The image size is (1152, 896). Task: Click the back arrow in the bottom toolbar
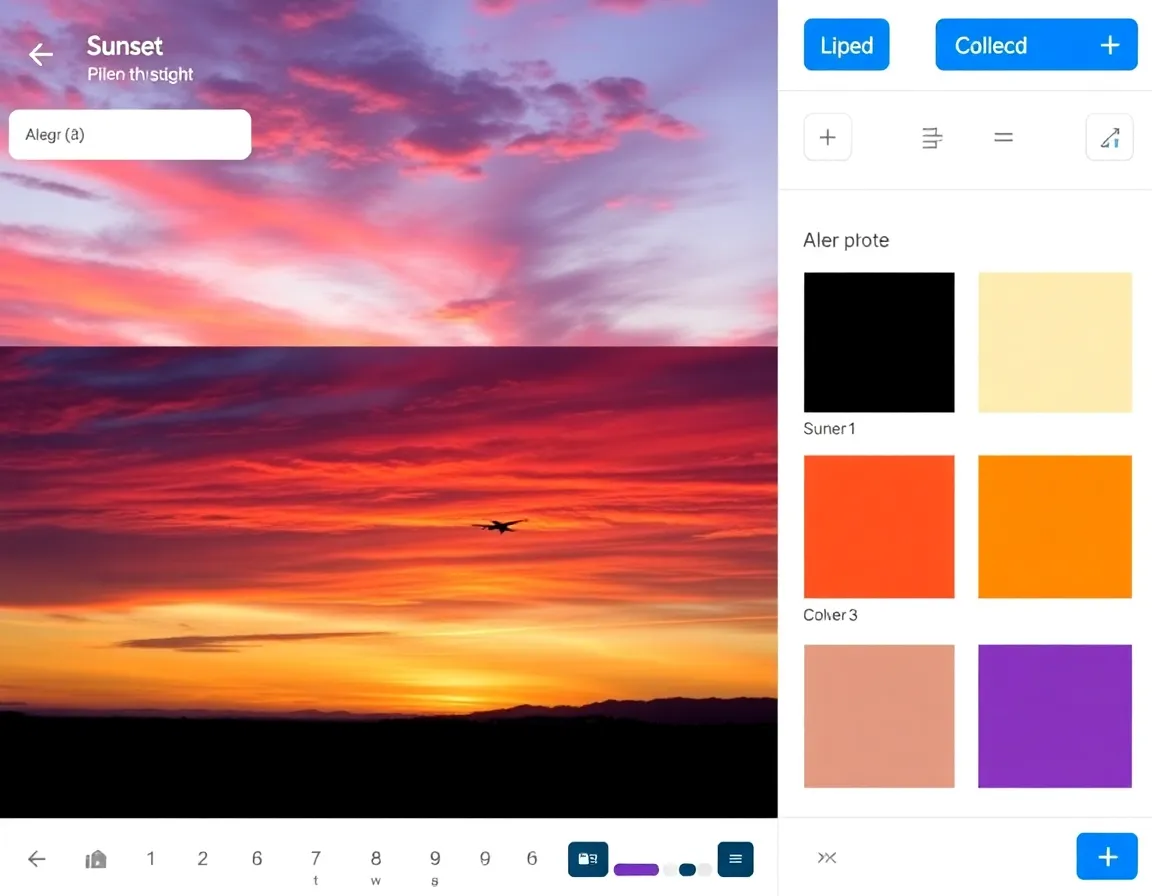pyautogui.click(x=37, y=859)
